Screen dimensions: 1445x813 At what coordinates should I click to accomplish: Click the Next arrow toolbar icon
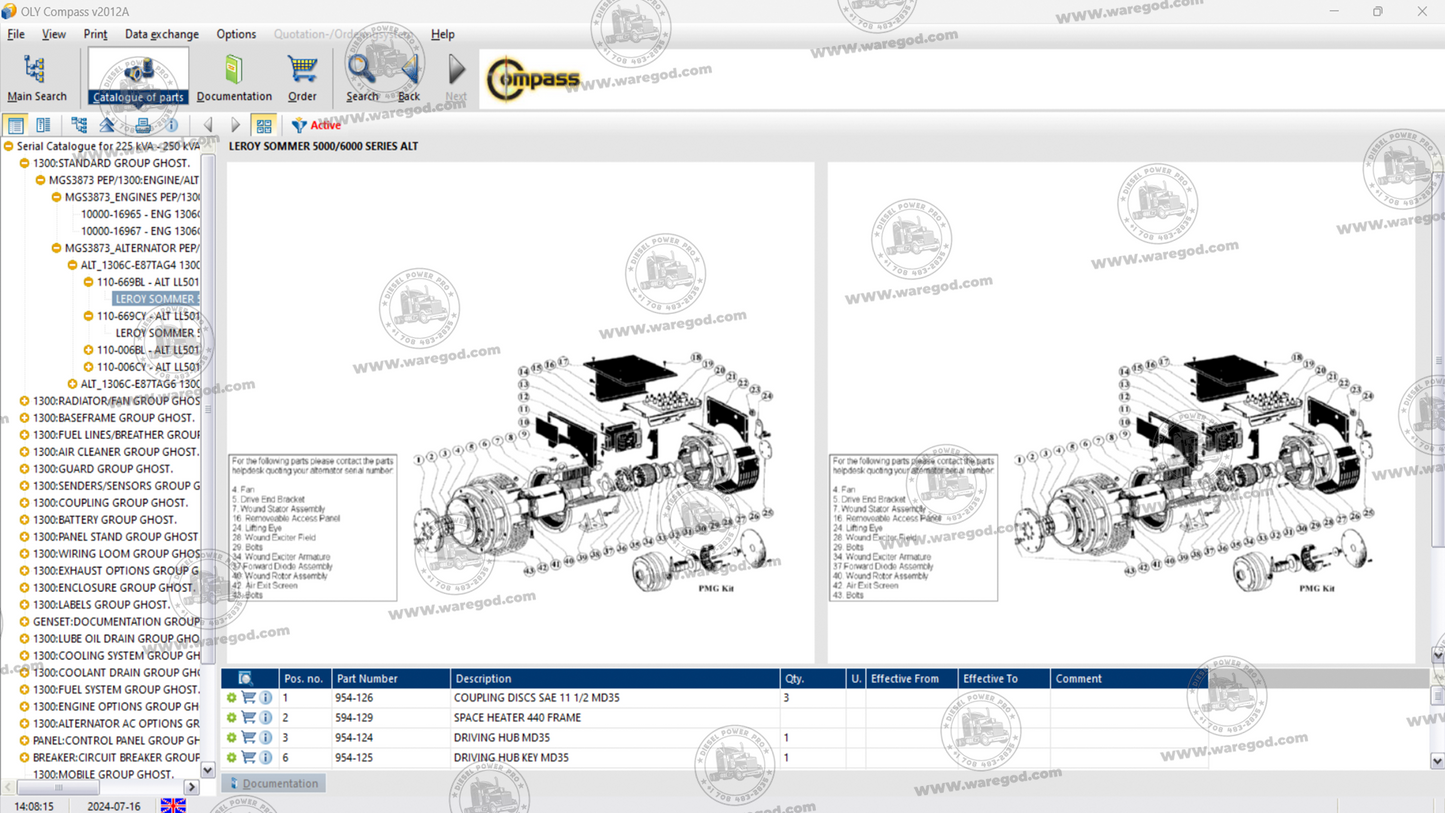pos(456,78)
